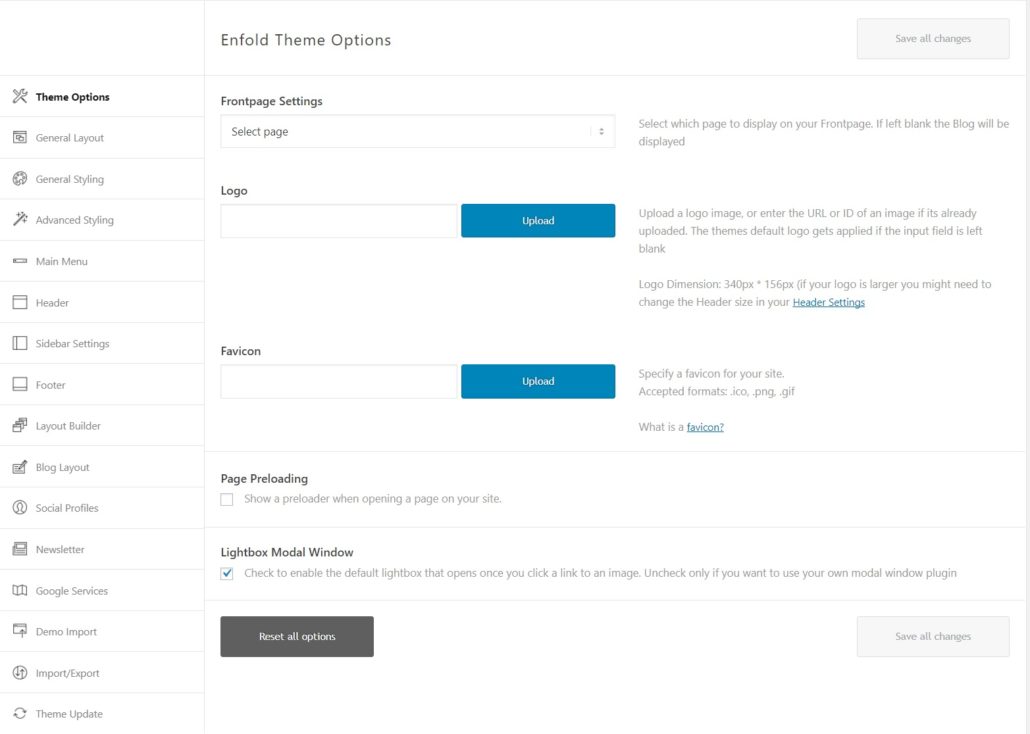
Task: Switch to the Demo Import section
Action: [20, 631]
